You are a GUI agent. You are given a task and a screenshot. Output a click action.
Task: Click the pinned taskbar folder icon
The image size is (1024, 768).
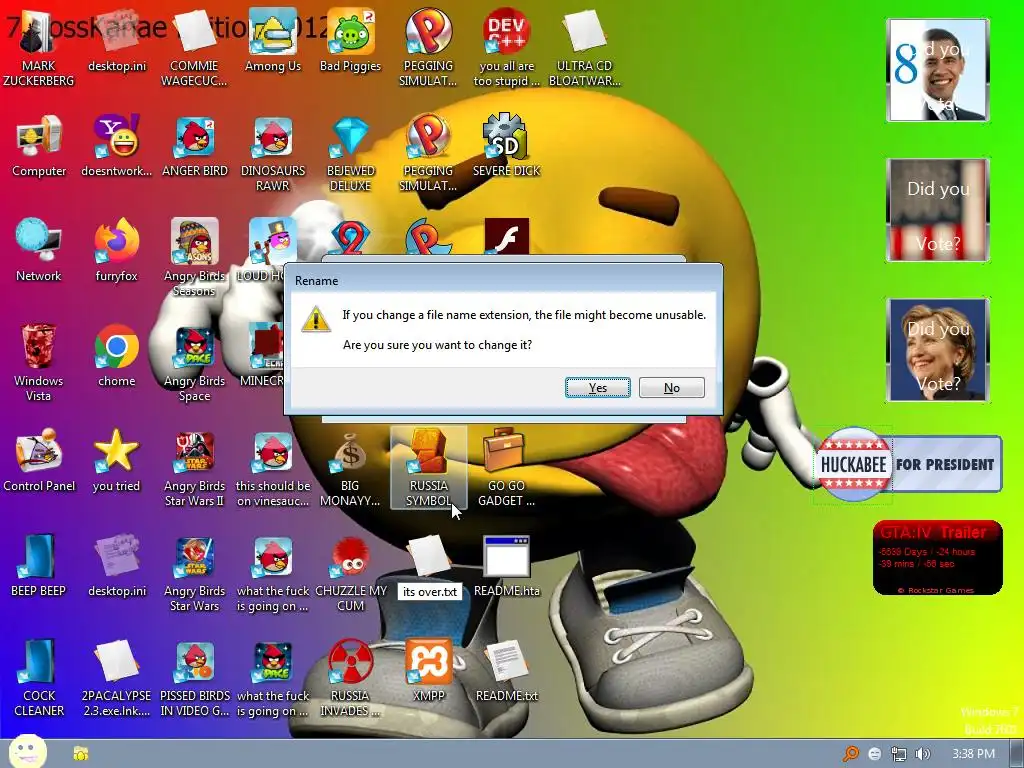pos(81,754)
